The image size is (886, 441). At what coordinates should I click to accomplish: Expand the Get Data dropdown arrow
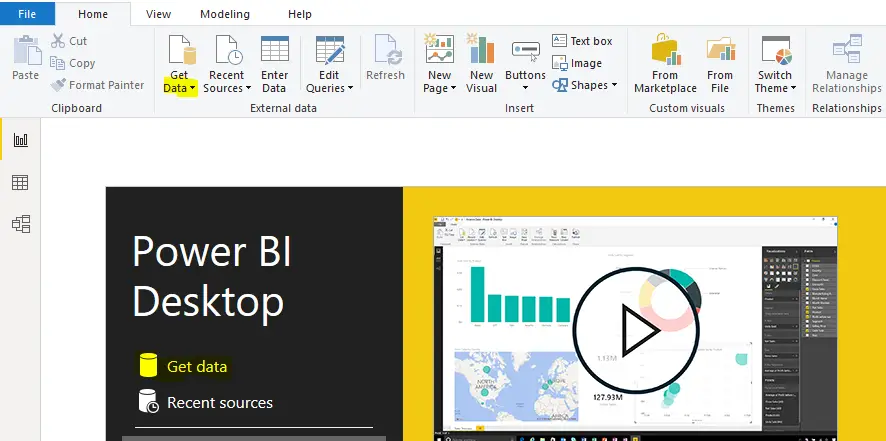click(x=193, y=88)
